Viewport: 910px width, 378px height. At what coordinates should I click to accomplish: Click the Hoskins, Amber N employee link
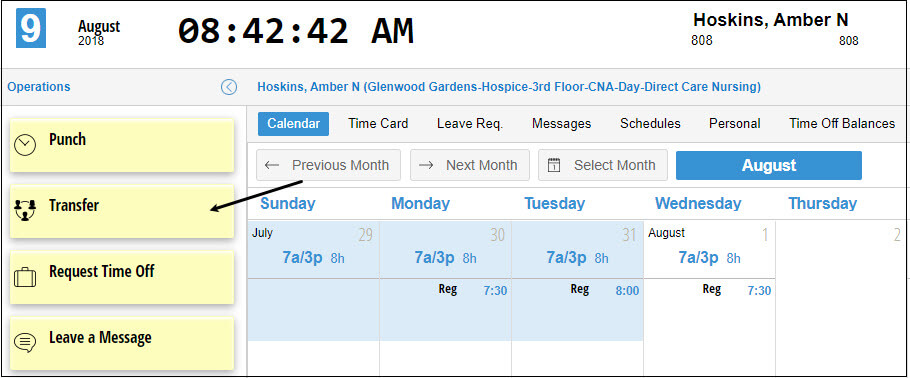[x=509, y=87]
